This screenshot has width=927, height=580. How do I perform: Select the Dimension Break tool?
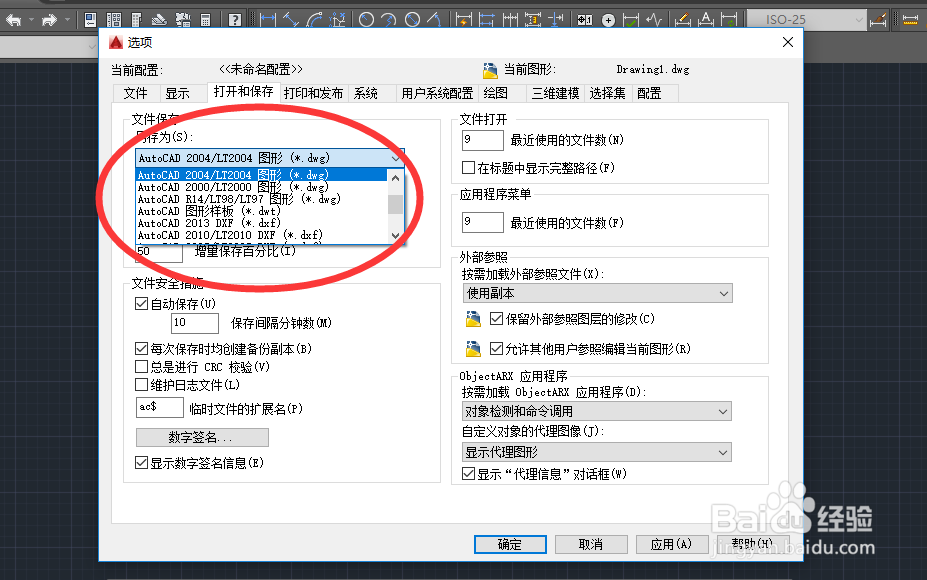pyautogui.click(x=555, y=20)
